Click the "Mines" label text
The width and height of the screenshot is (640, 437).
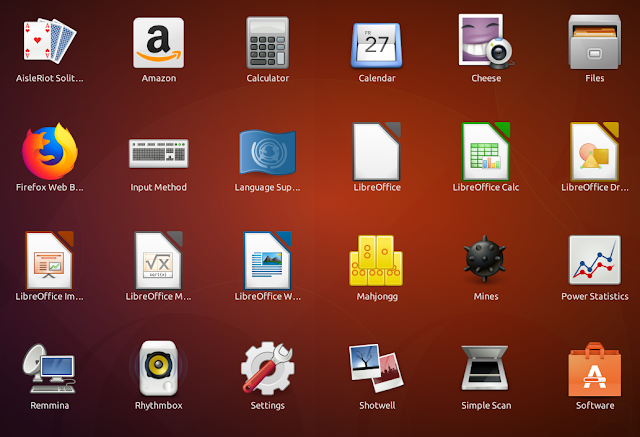point(486,297)
